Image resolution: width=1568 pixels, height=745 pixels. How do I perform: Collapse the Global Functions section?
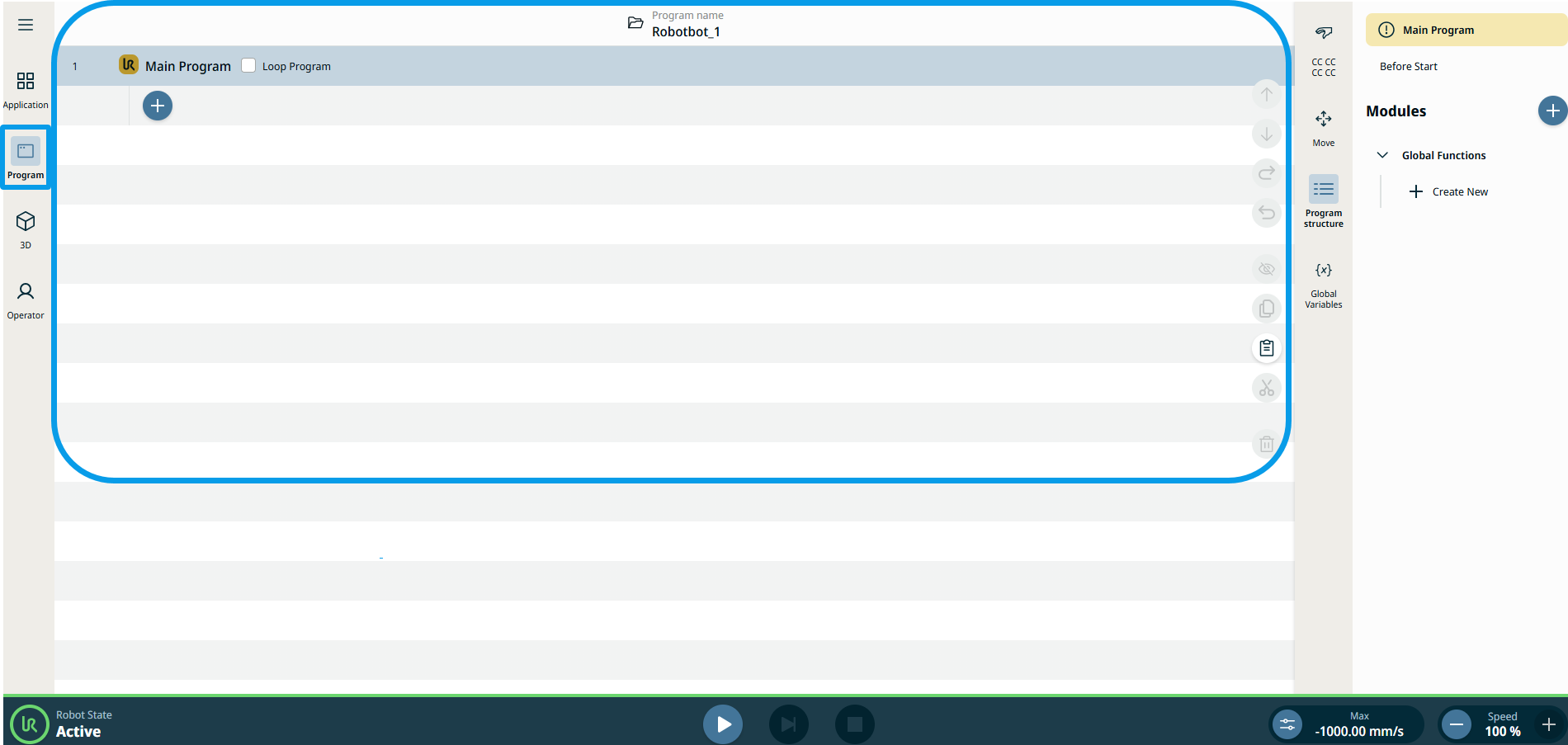tap(1382, 155)
